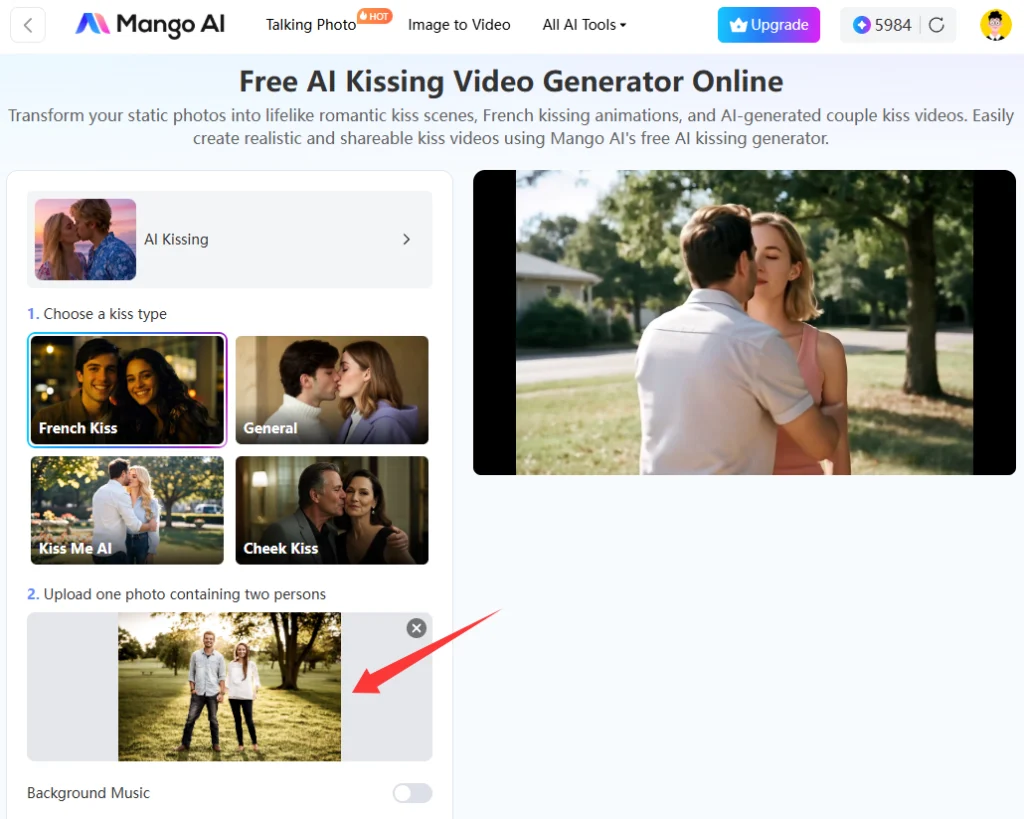
Task: Click the Mango AI logo
Action: pyautogui.click(x=148, y=25)
